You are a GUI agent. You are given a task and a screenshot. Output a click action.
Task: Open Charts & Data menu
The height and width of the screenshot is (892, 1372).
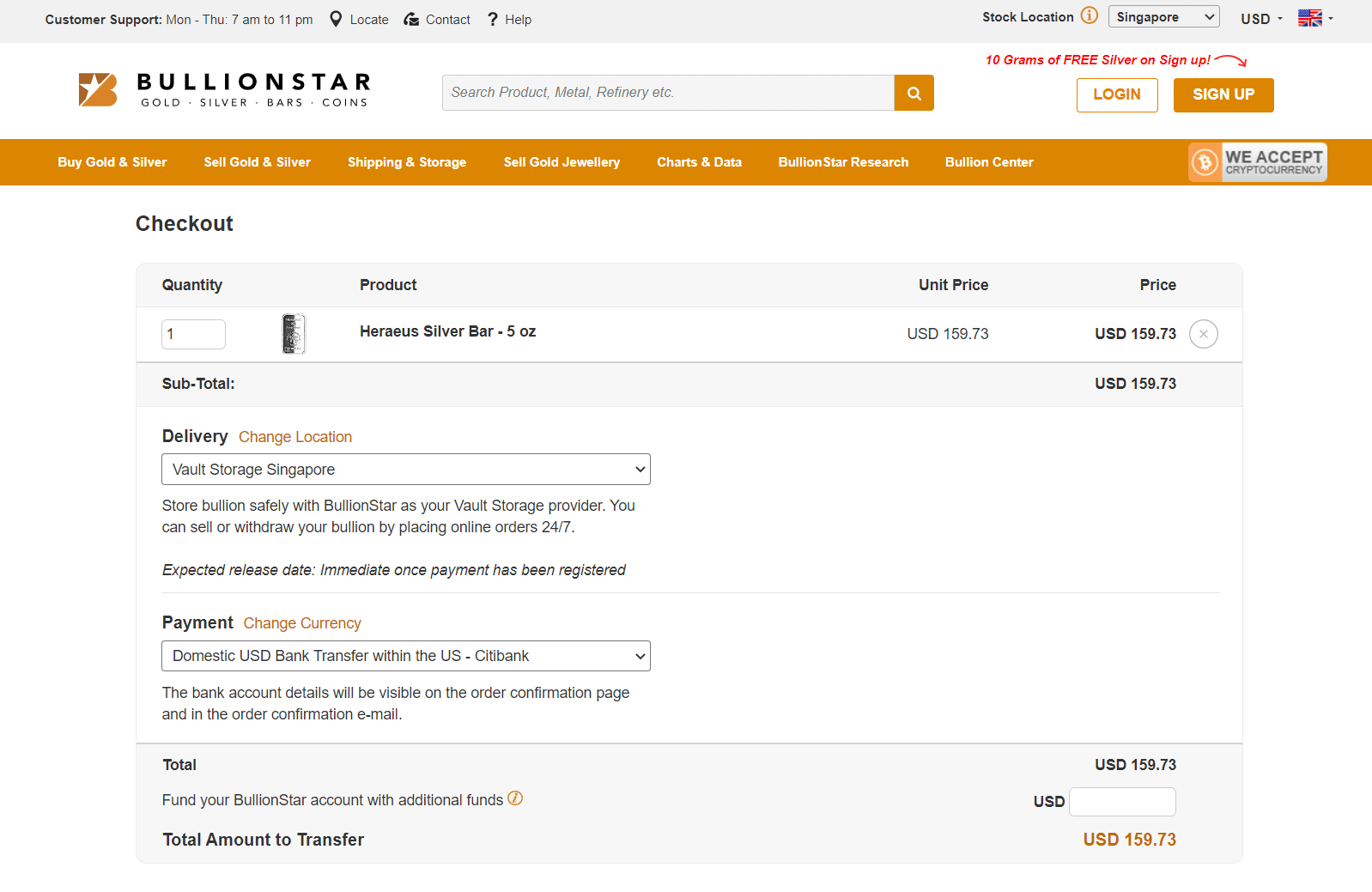pyautogui.click(x=699, y=162)
